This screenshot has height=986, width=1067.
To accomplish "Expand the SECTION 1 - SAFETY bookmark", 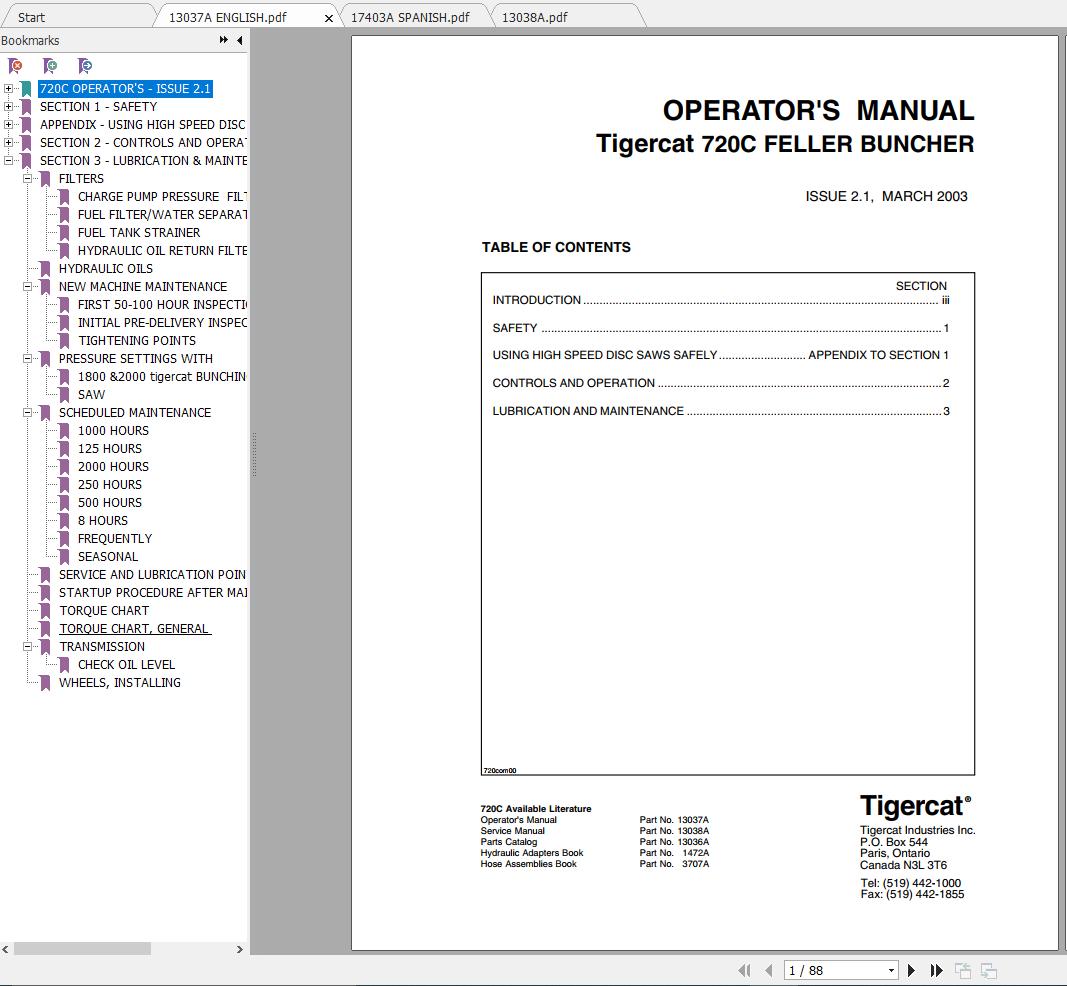I will (8, 106).
